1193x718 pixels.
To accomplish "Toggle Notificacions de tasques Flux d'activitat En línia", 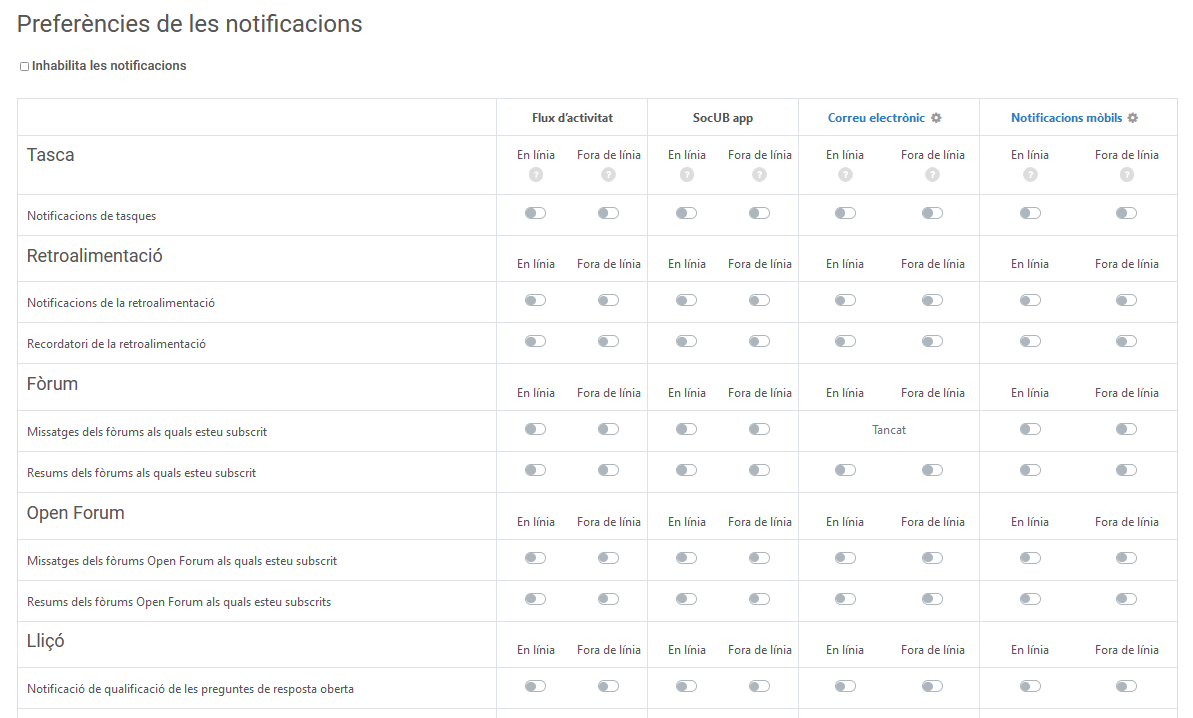I will 536,213.
